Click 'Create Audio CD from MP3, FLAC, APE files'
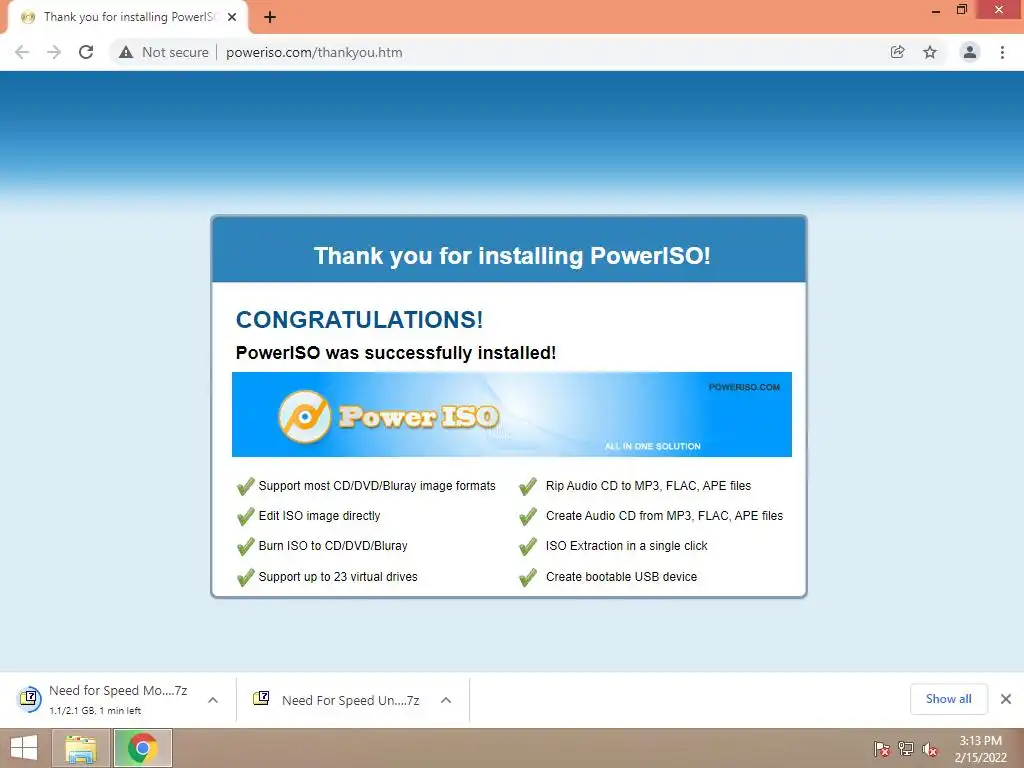Image resolution: width=1024 pixels, height=768 pixels. pos(664,516)
